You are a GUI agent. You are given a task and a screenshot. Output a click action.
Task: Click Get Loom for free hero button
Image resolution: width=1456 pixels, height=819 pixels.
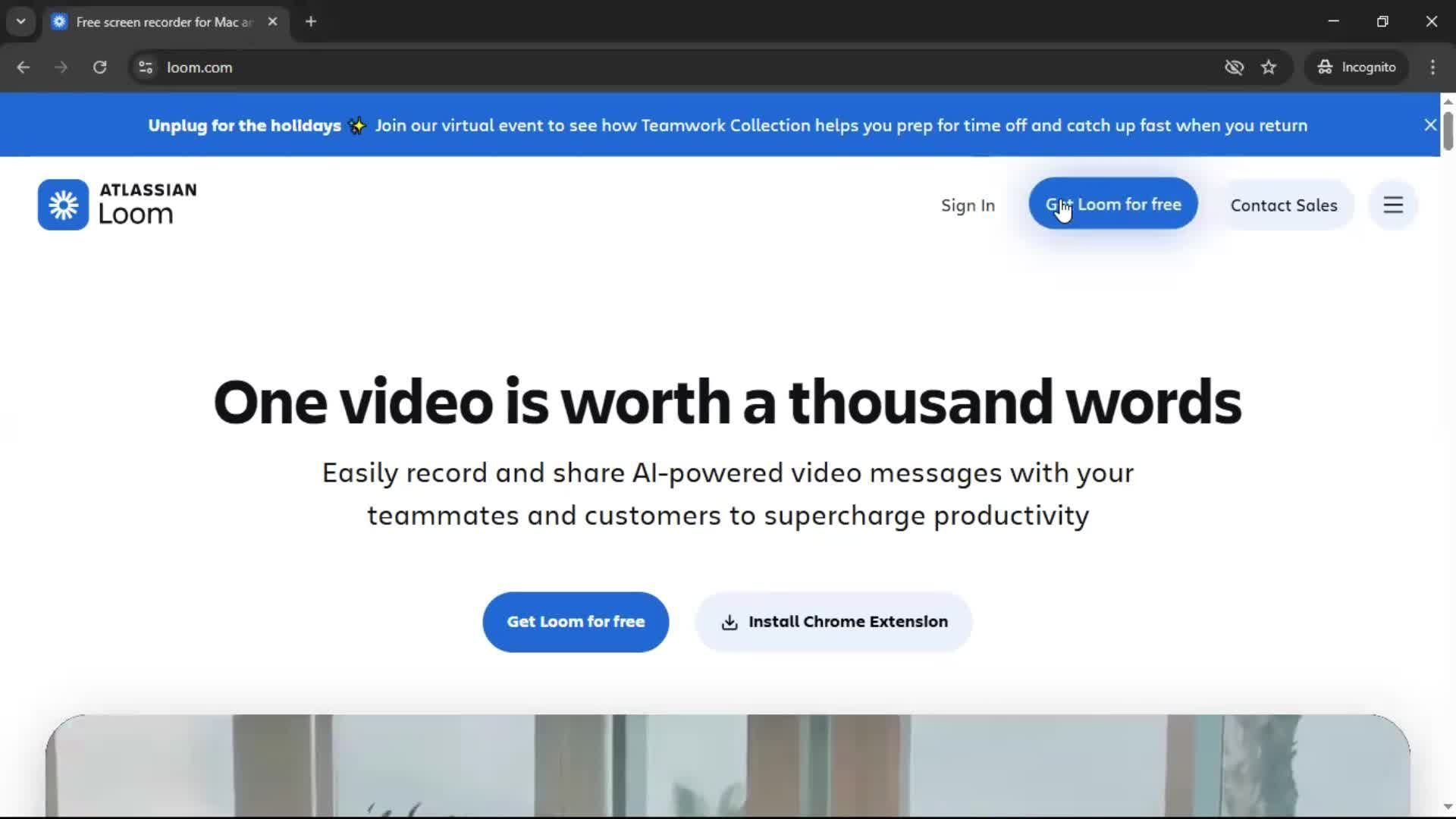[x=576, y=622]
